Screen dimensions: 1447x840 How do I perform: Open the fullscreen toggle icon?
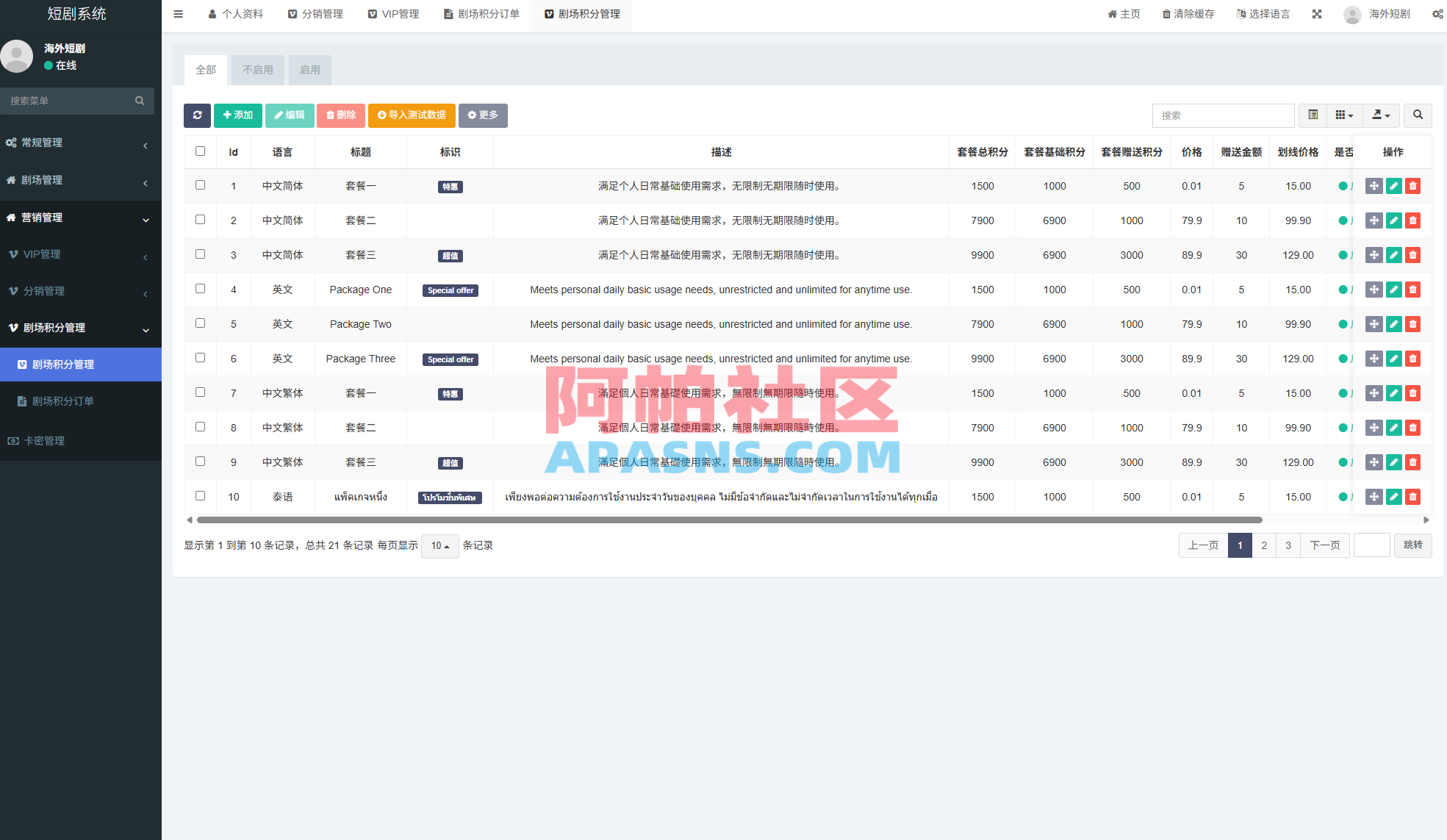(x=1316, y=13)
